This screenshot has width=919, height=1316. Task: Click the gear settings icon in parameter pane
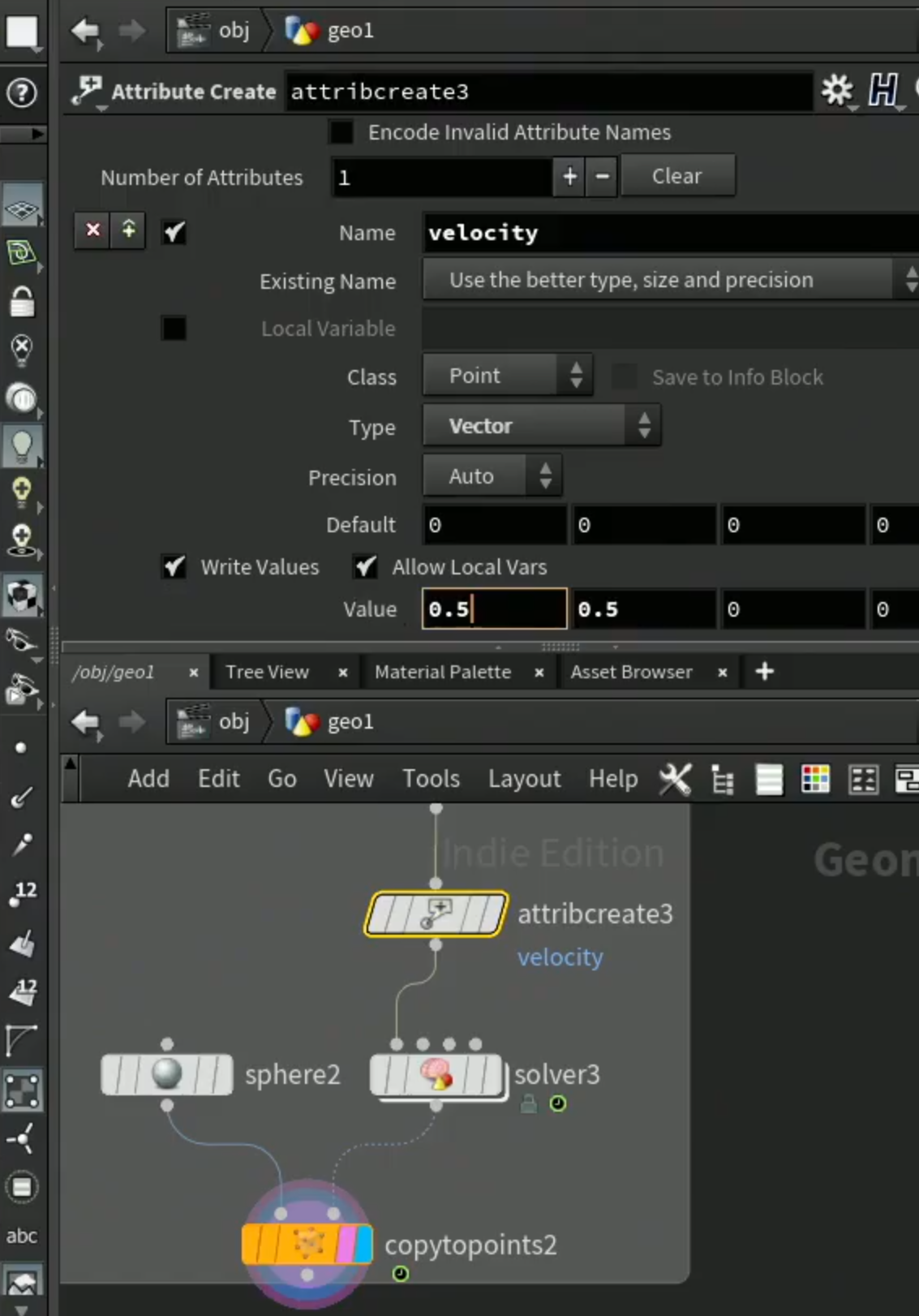coord(836,90)
